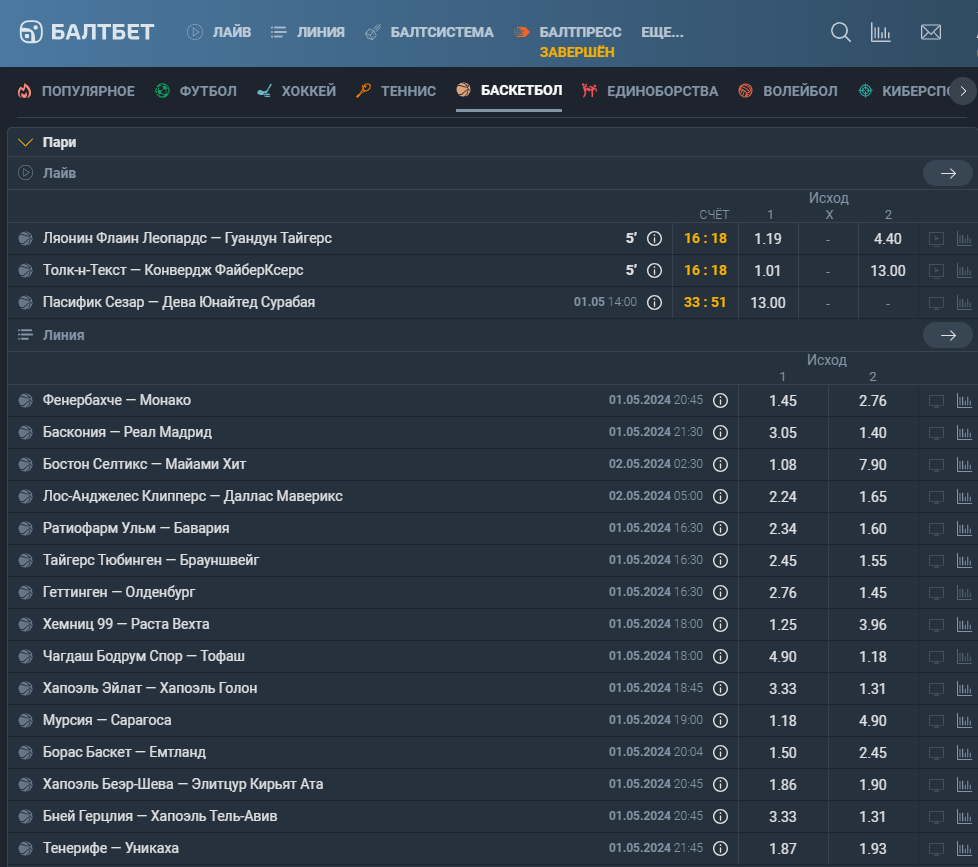The height and width of the screenshot is (867, 978).
Task: Open info icon for Бостон Селтикс — Майами Хит
Action: point(720,464)
